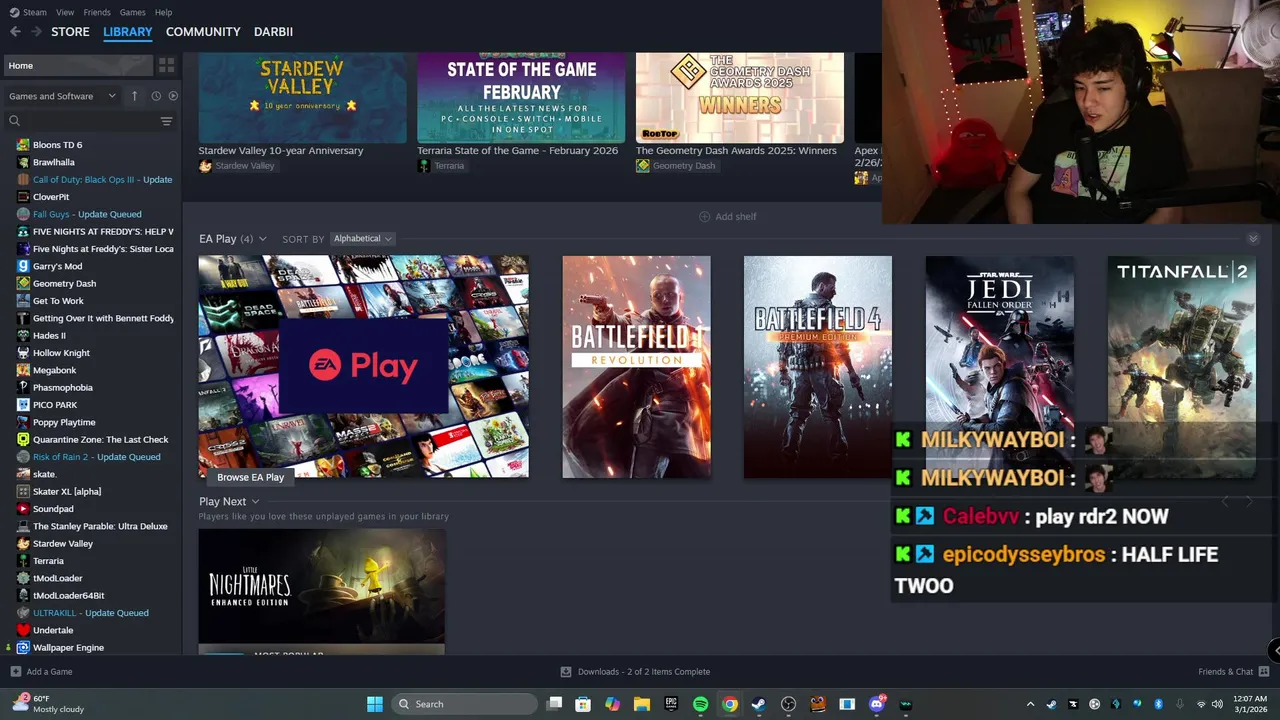Collapse the EA Play shelf chevron

1252,239
